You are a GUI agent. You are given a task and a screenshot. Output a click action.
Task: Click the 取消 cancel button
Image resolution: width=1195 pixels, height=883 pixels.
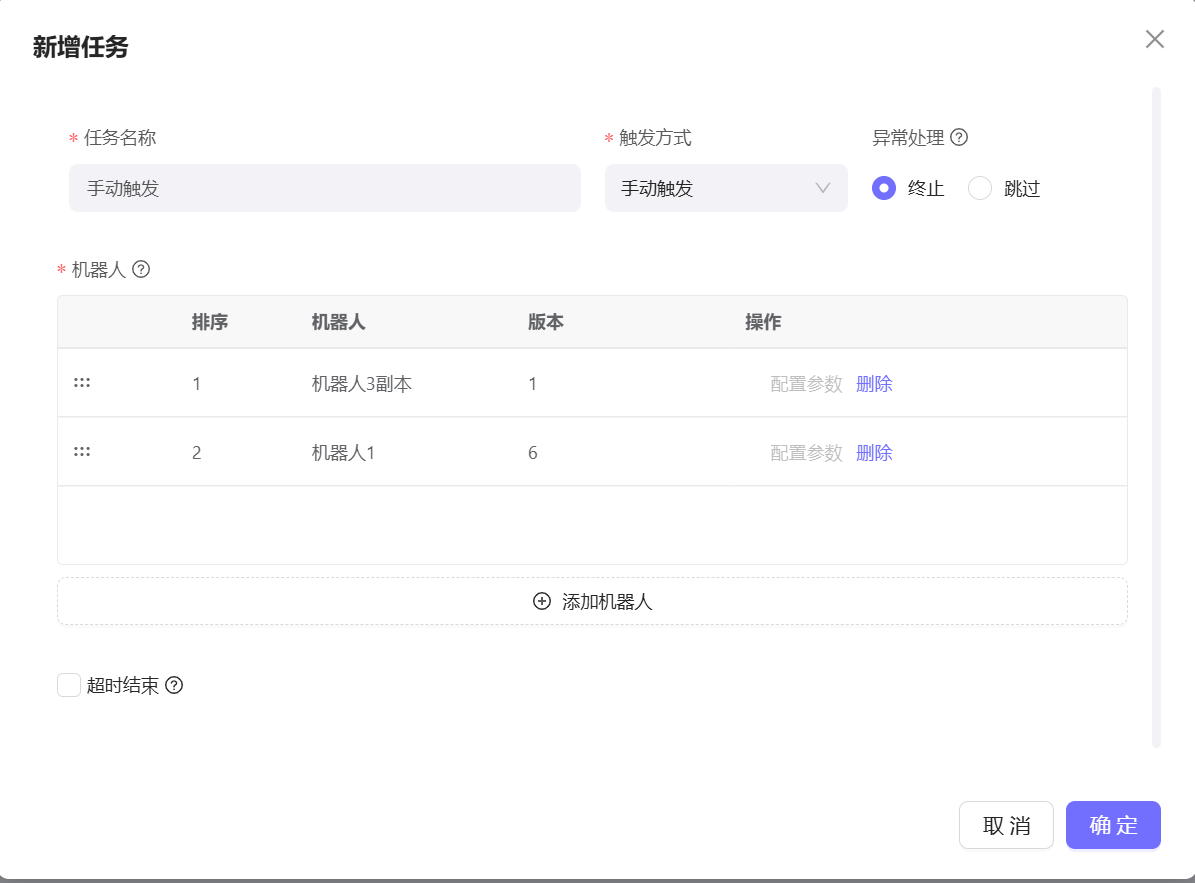[1006, 825]
